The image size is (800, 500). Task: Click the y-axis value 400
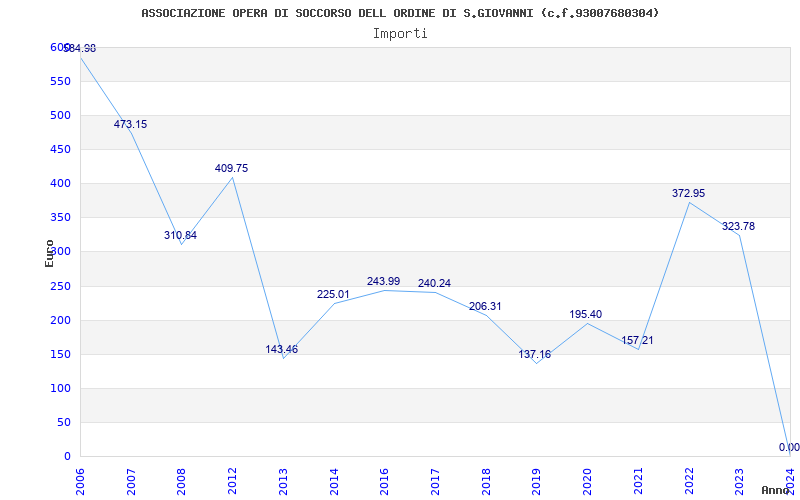(60, 184)
